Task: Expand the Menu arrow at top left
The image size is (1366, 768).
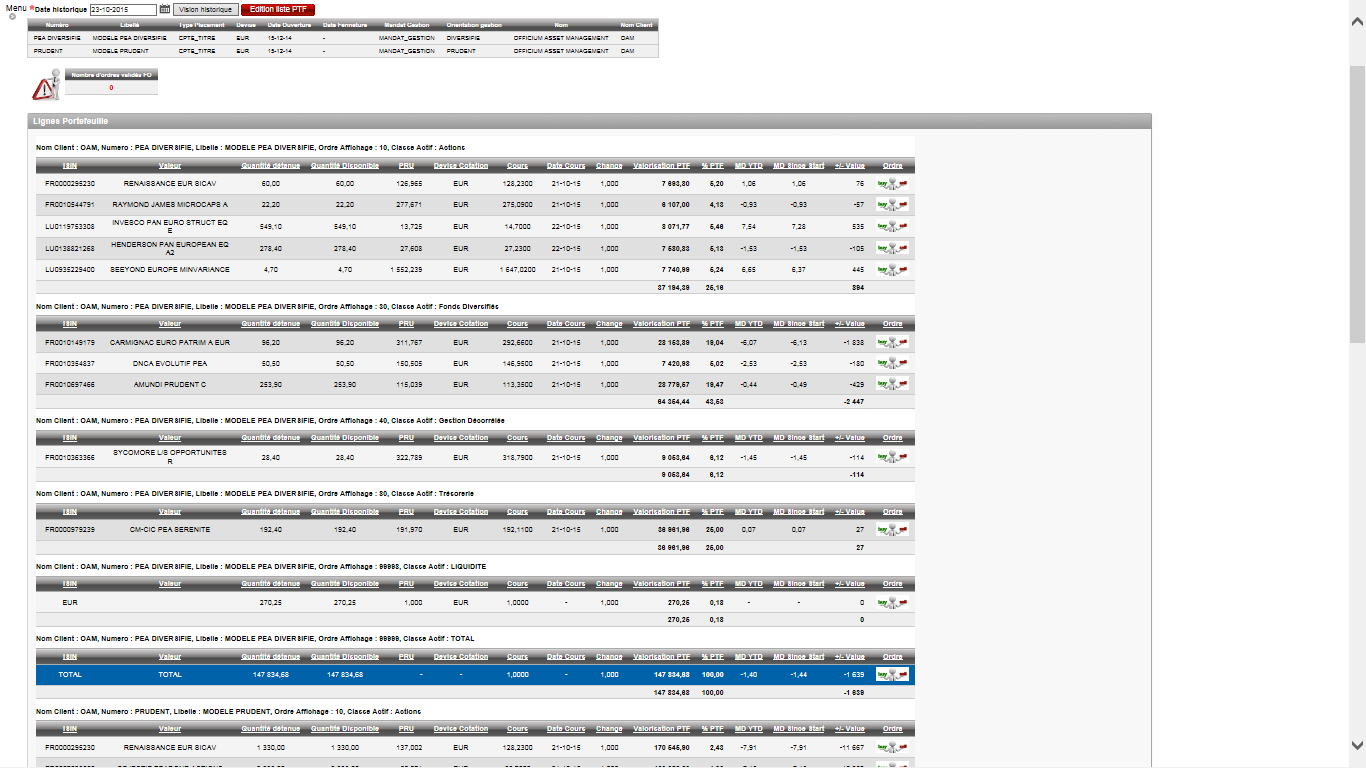Action: [x=12, y=17]
